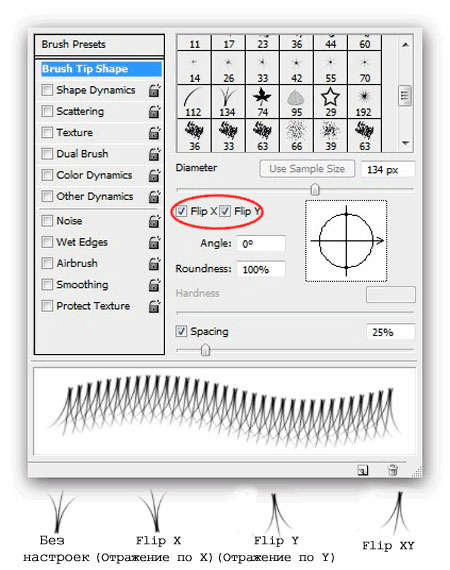Click the lock icon beside Protect Texture
450x570 pixels.
click(154, 306)
